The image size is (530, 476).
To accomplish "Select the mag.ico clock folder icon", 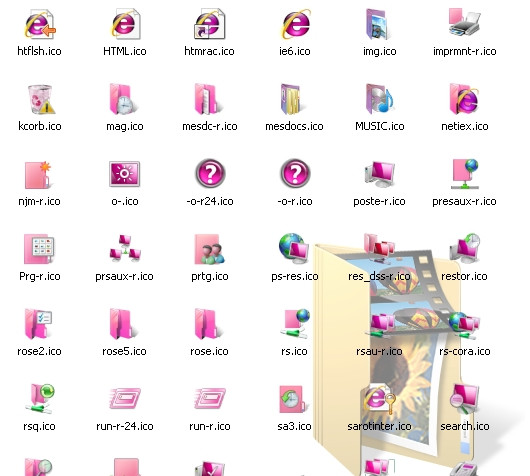I will pyautogui.click(x=124, y=99).
